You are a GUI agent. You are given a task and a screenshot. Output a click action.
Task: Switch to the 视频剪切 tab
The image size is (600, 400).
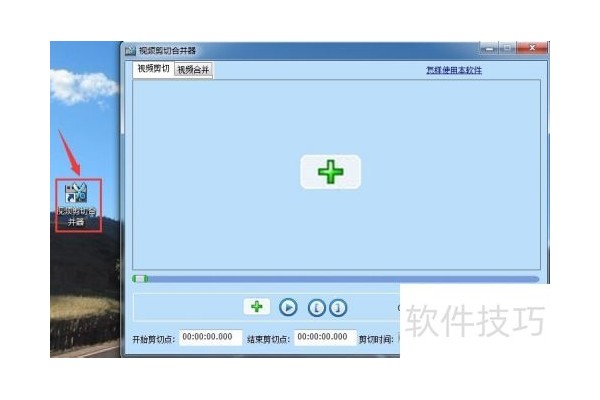153,69
